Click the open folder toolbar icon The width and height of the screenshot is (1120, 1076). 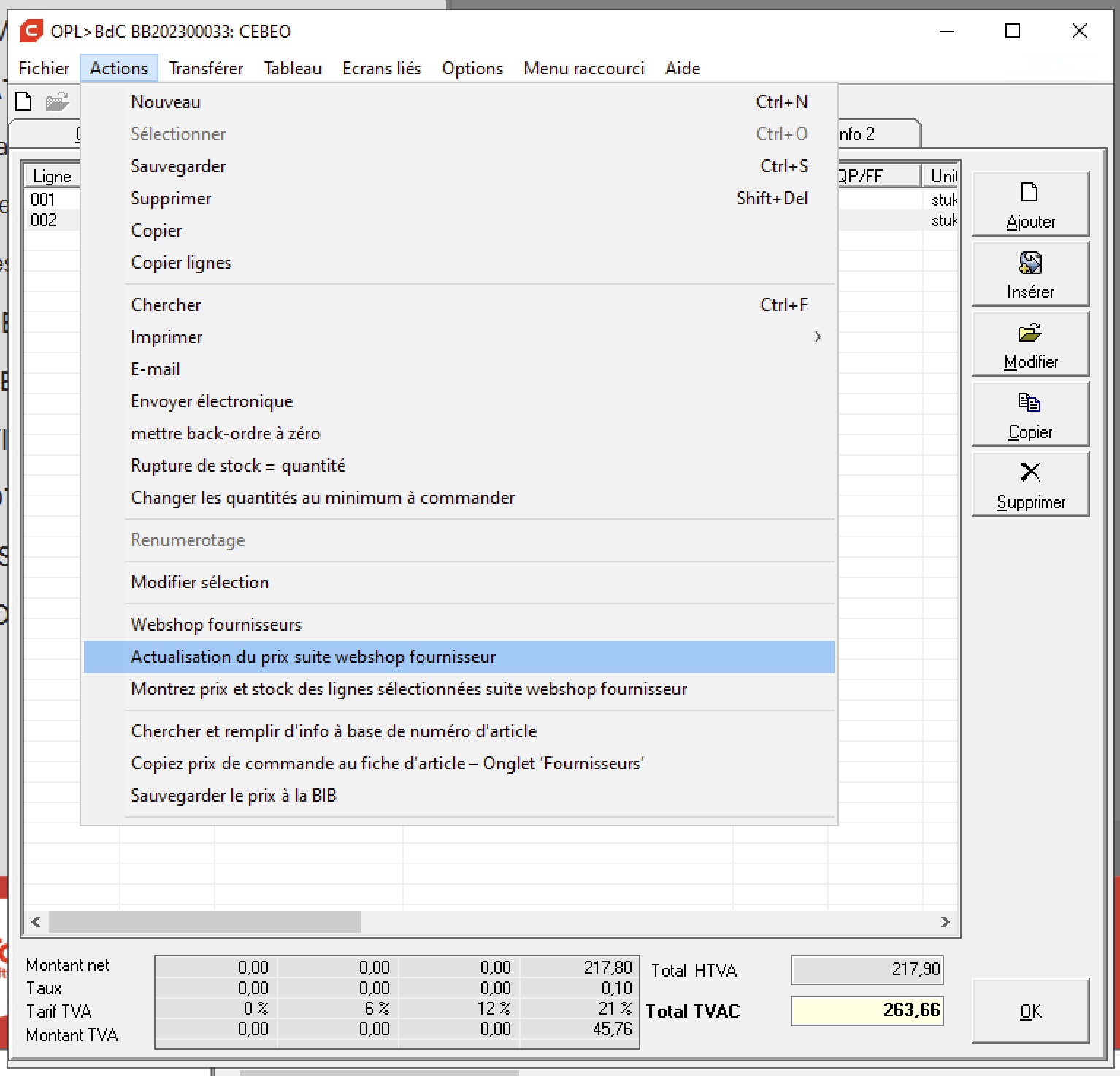coord(57,101)
